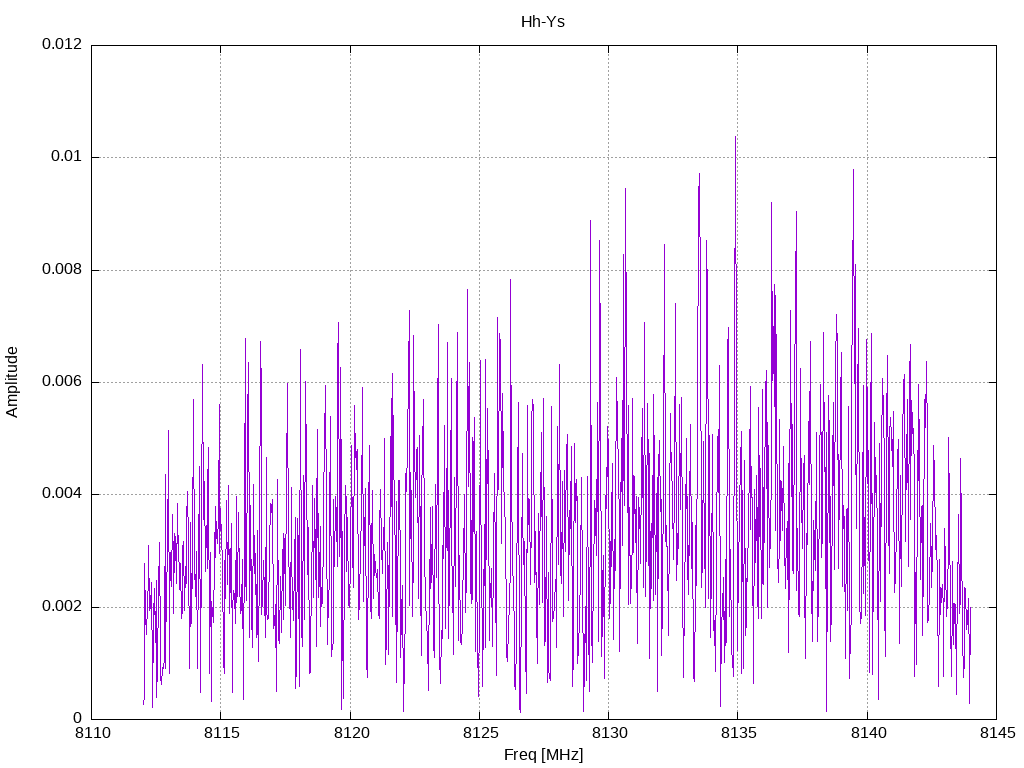1024x768 pixels.
Task: Click the tallest spectrum peak near 8135 MHz
Action: (736, 137)
